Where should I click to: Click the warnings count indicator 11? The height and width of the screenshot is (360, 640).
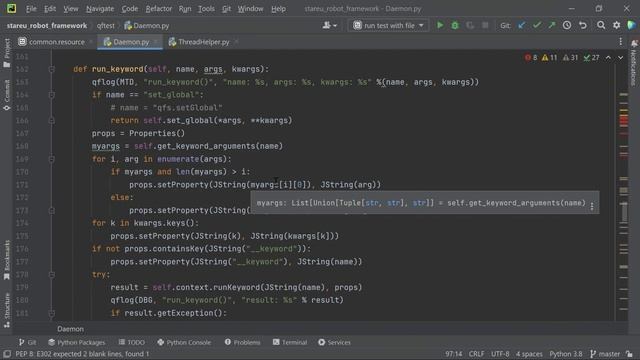click(x=549, y=58)
